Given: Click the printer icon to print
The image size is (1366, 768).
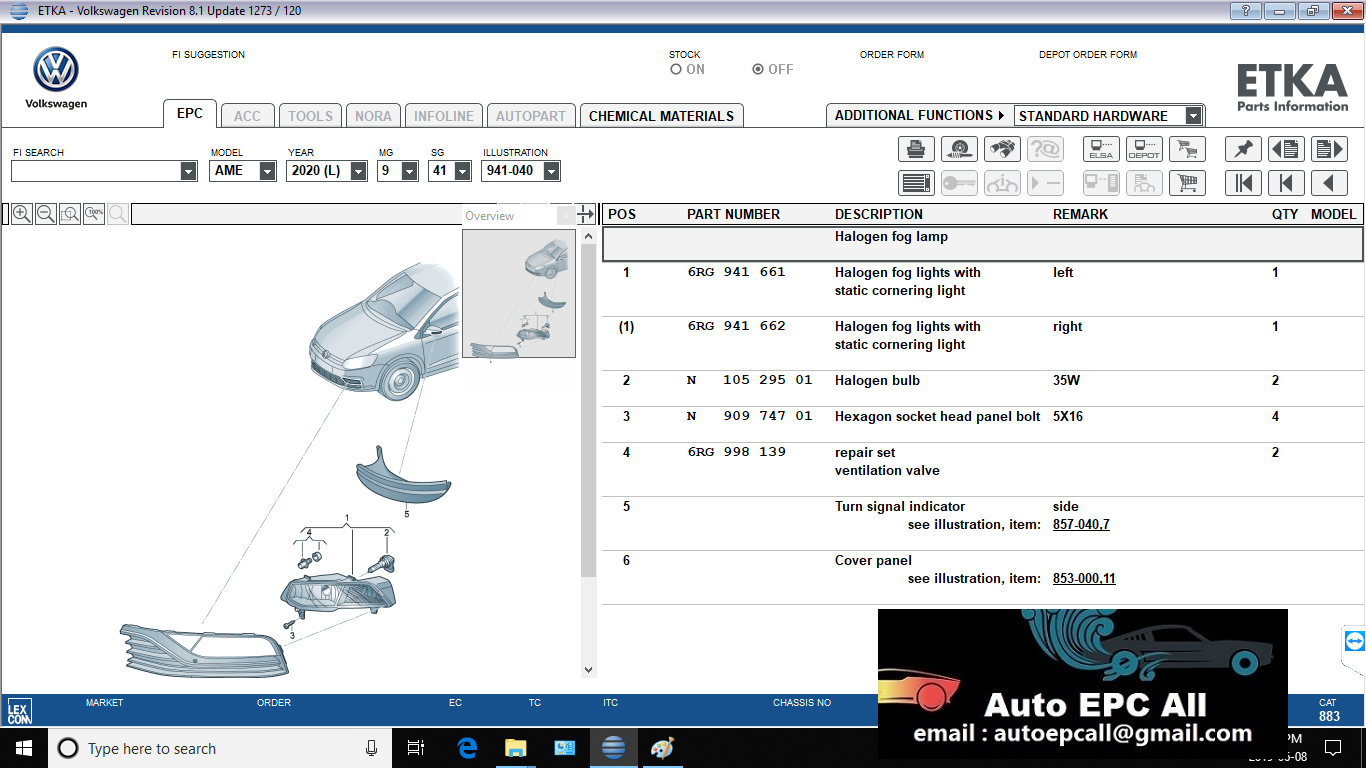Looking at the screenshot, I should (x=916, y=149).
